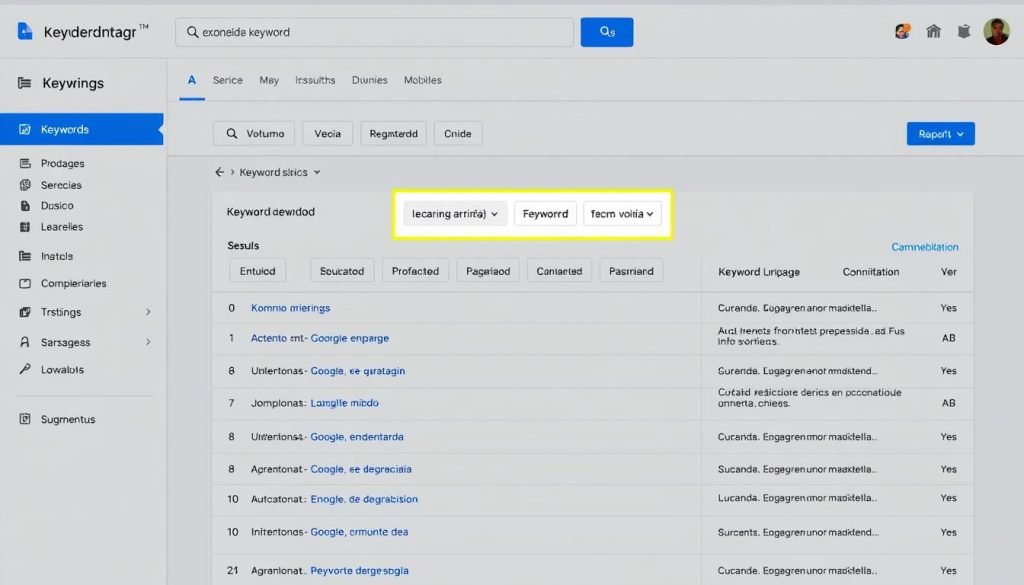Image resolution: width=1024 pixels, height=585 pixels.
Task: Click the home icon in the top bar
Action: [x=933, y=31]
